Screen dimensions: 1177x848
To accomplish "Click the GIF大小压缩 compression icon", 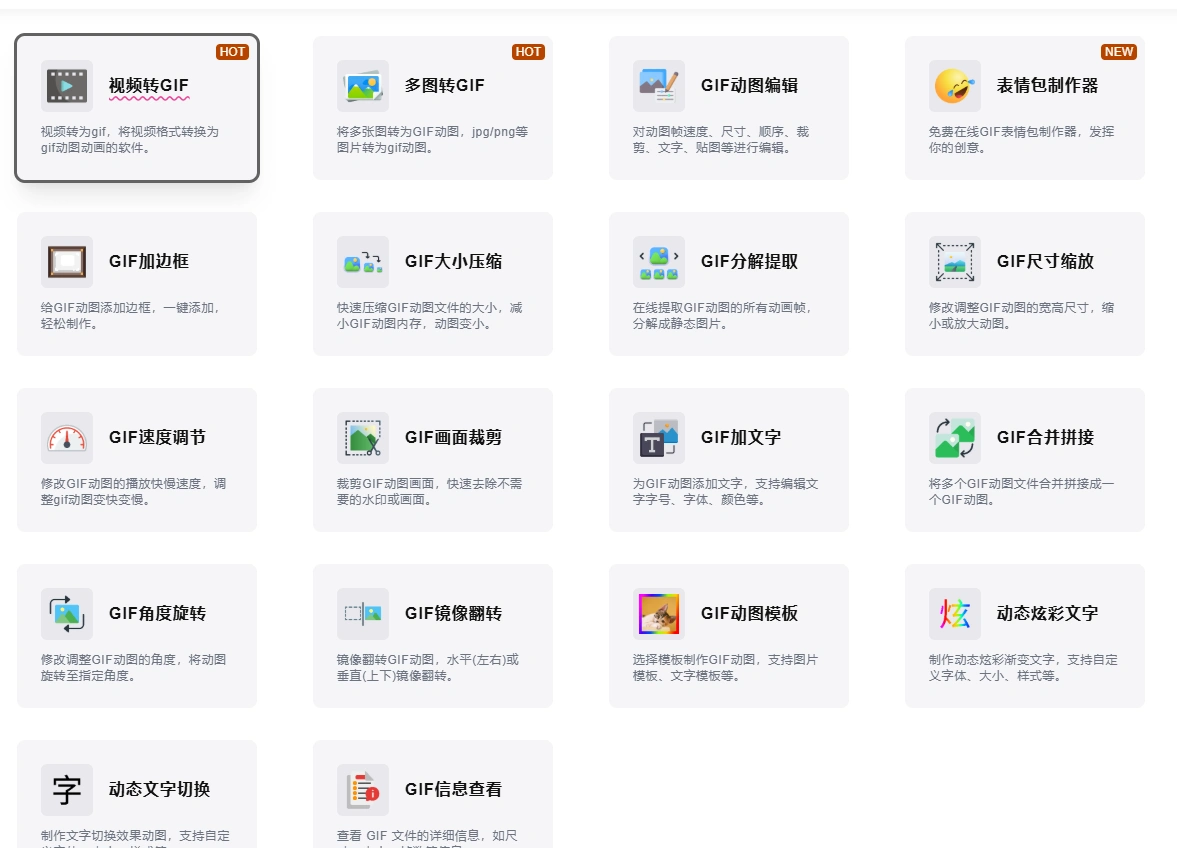I will pyautogui.click(x=362, y=262).
